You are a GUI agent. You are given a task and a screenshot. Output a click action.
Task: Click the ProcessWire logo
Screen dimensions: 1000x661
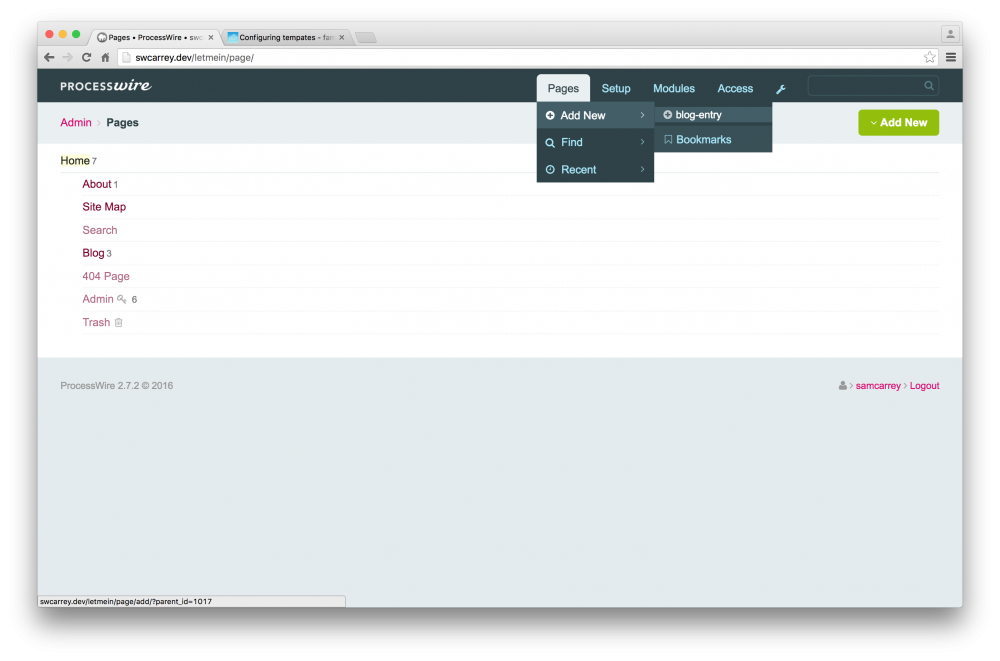click(x=104, y=86)
